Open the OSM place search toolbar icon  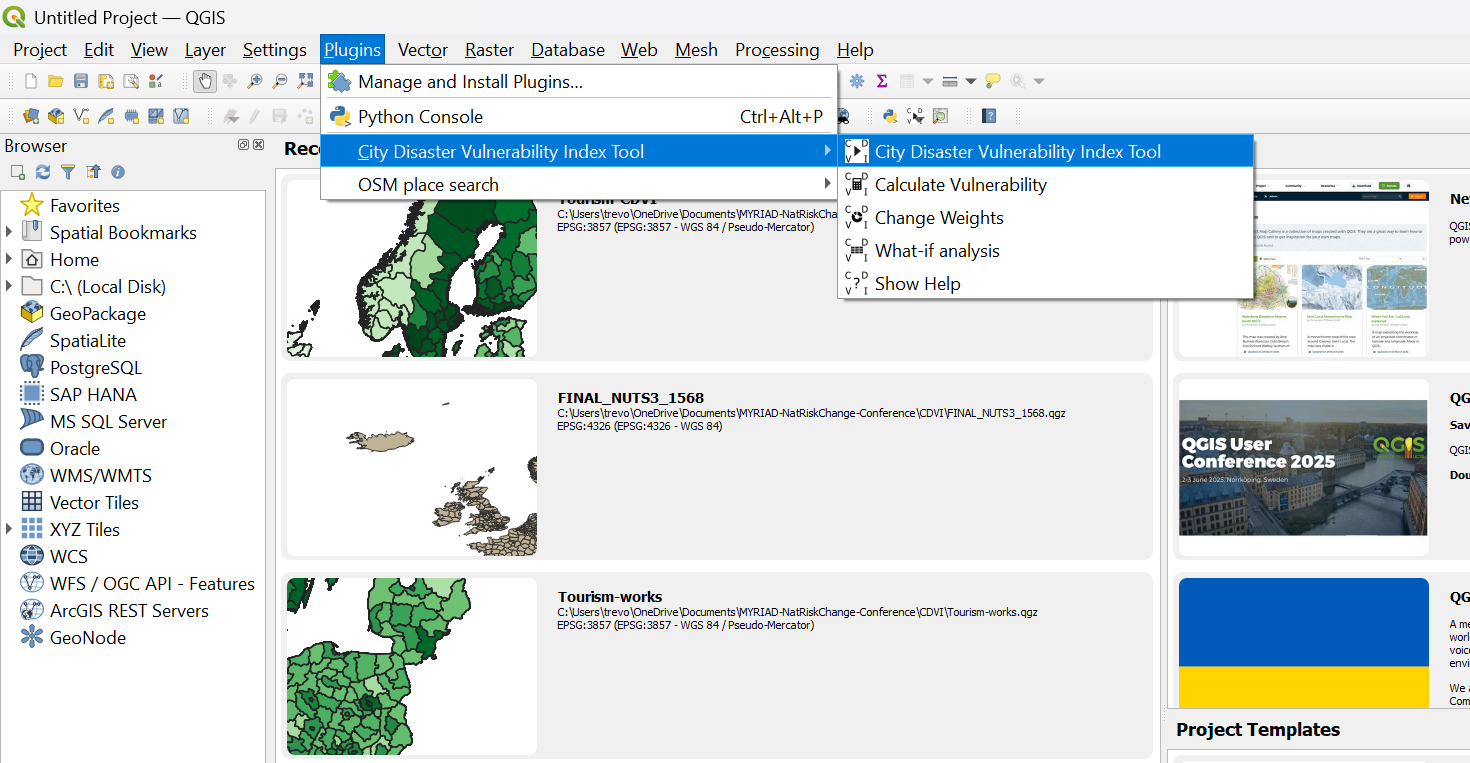940,116
